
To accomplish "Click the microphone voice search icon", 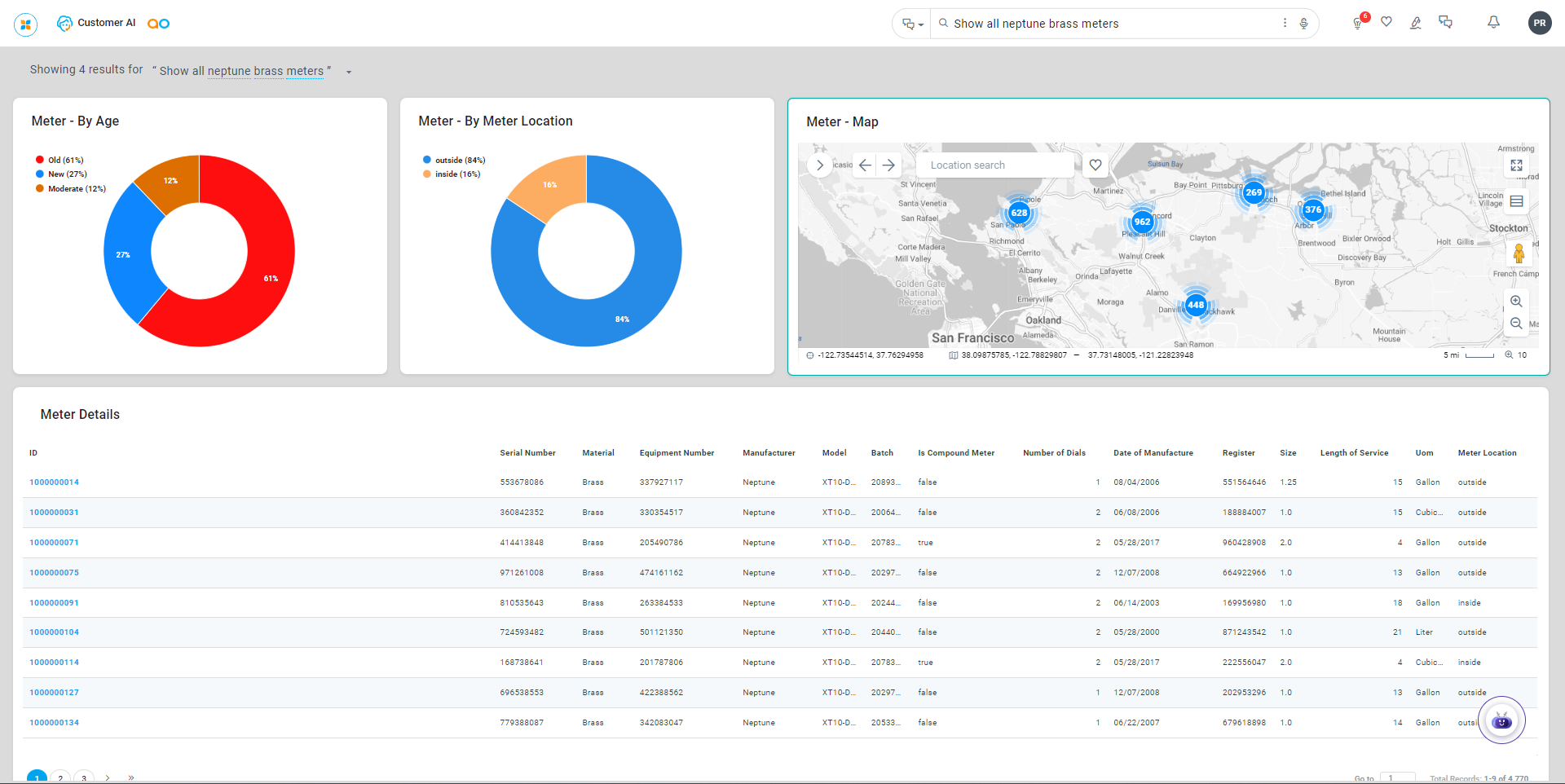I will coord(1304,24).
